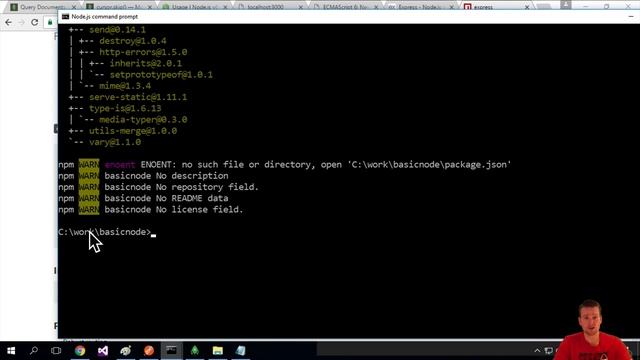
Task: Open the taskbar search magnifier
Action: click(x=34, y=351)
